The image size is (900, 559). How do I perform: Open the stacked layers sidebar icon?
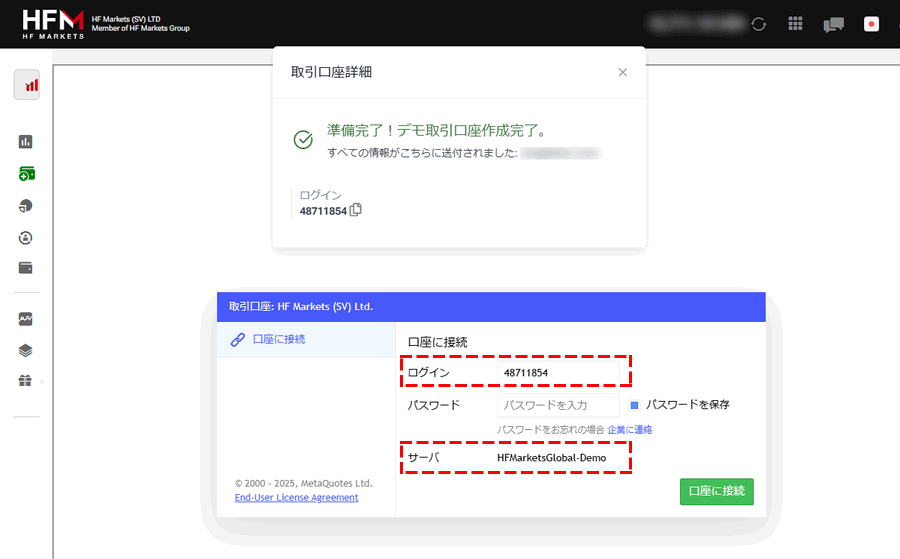tap(25, 351)
